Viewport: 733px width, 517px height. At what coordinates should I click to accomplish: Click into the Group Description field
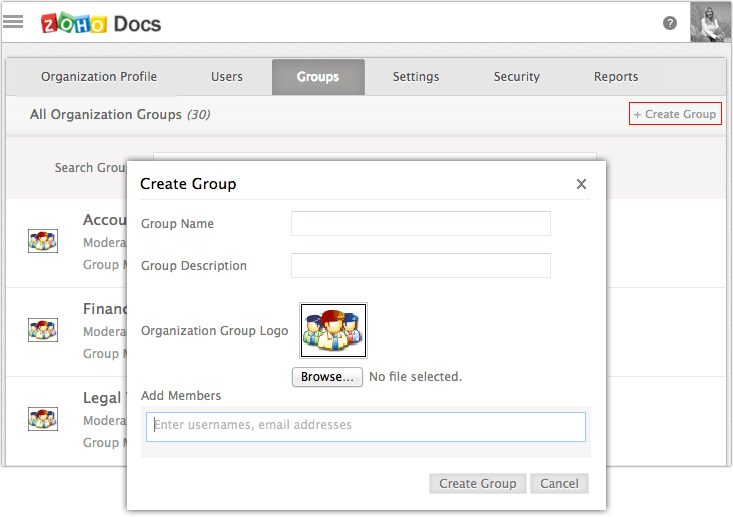[x=420, y=266]
